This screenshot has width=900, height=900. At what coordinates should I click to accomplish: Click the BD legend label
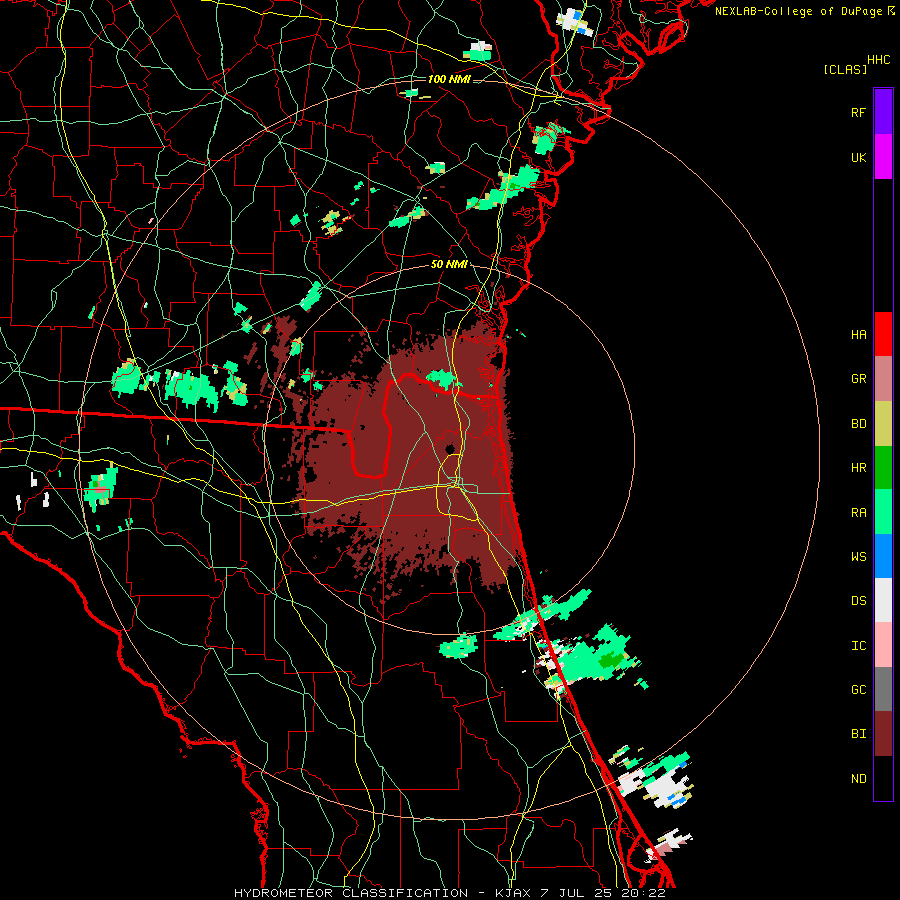click(858, 424)
